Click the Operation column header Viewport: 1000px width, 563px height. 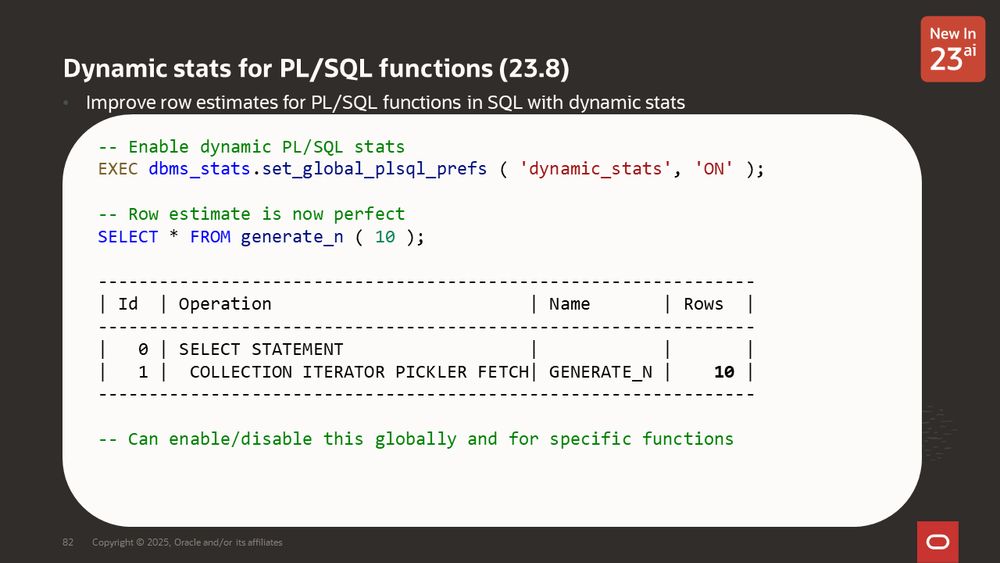tap(225, 304)
